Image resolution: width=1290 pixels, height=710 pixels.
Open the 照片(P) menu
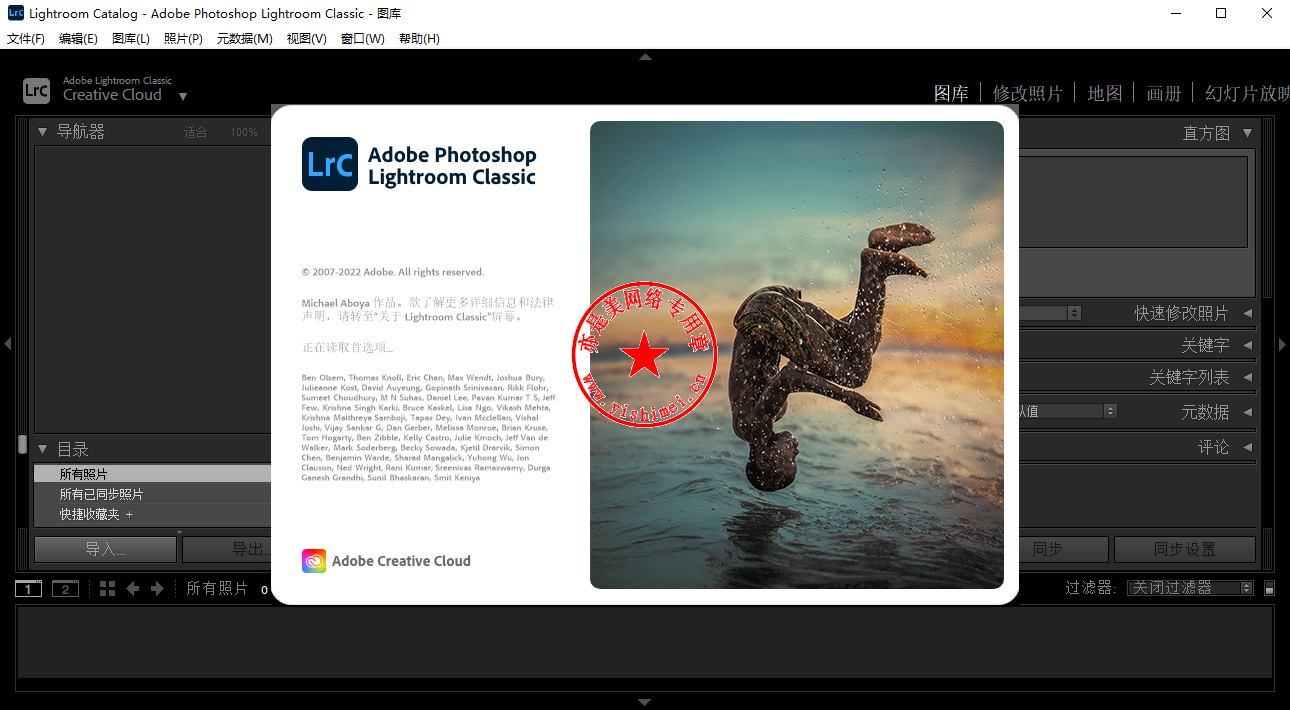point(183,39)
